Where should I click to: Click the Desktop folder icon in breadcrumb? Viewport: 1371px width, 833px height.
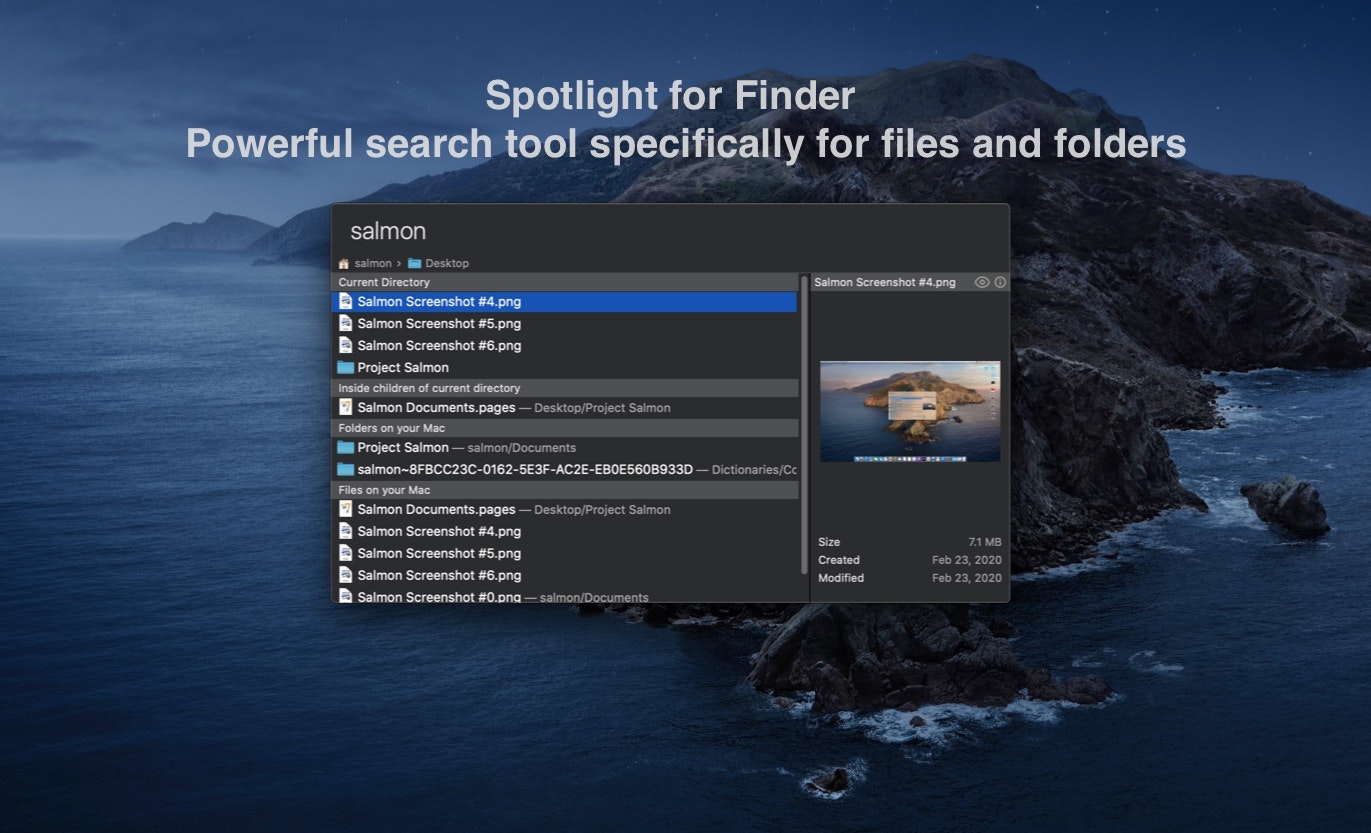click(414, 264)
